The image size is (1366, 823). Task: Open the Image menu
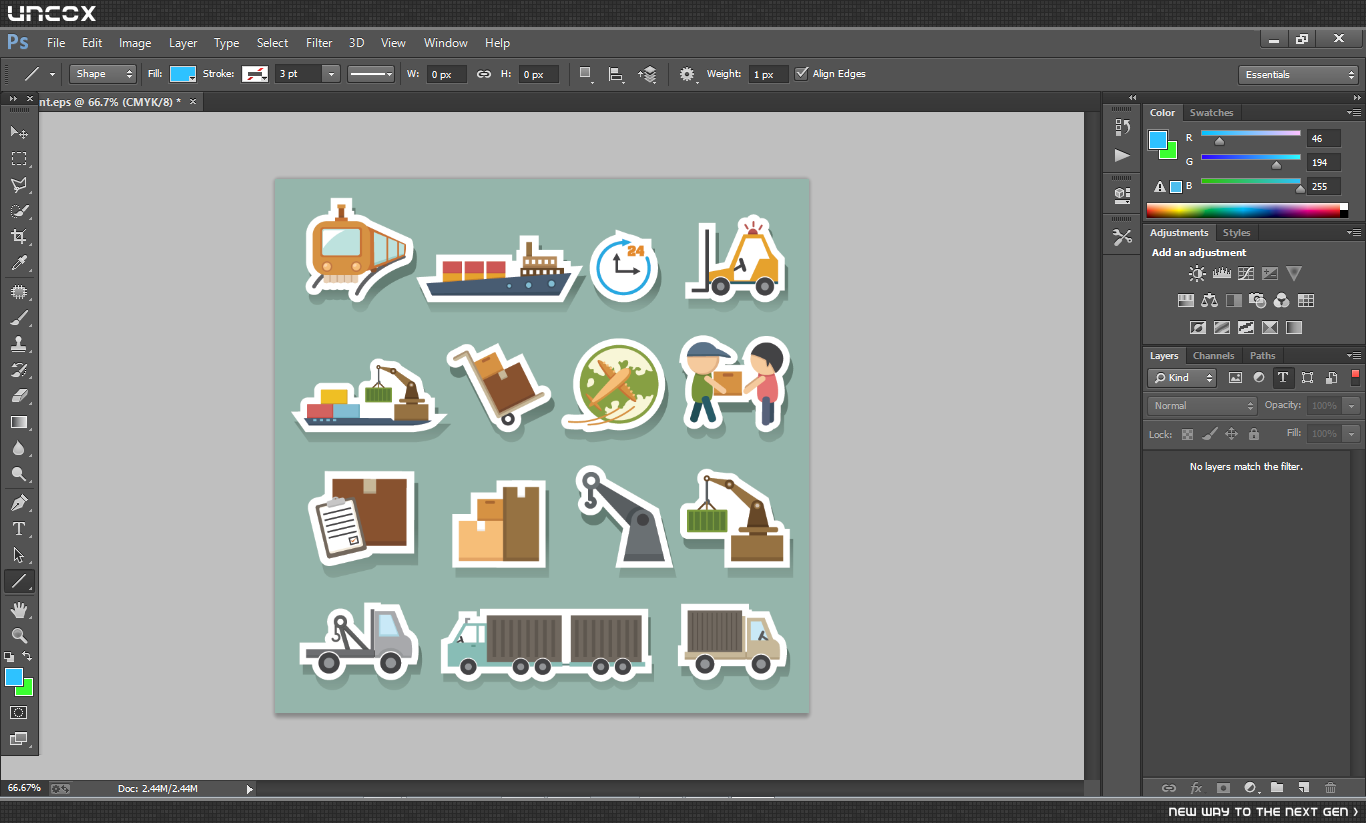click(135, 43)
